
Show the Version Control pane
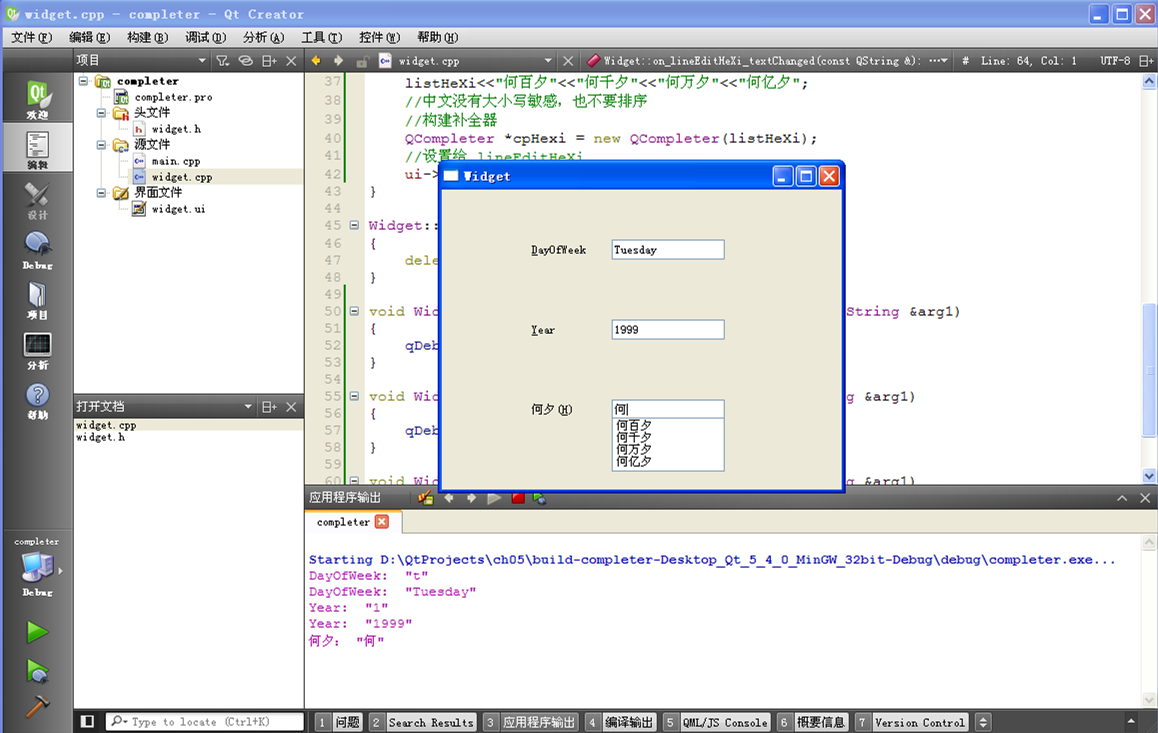911,722
